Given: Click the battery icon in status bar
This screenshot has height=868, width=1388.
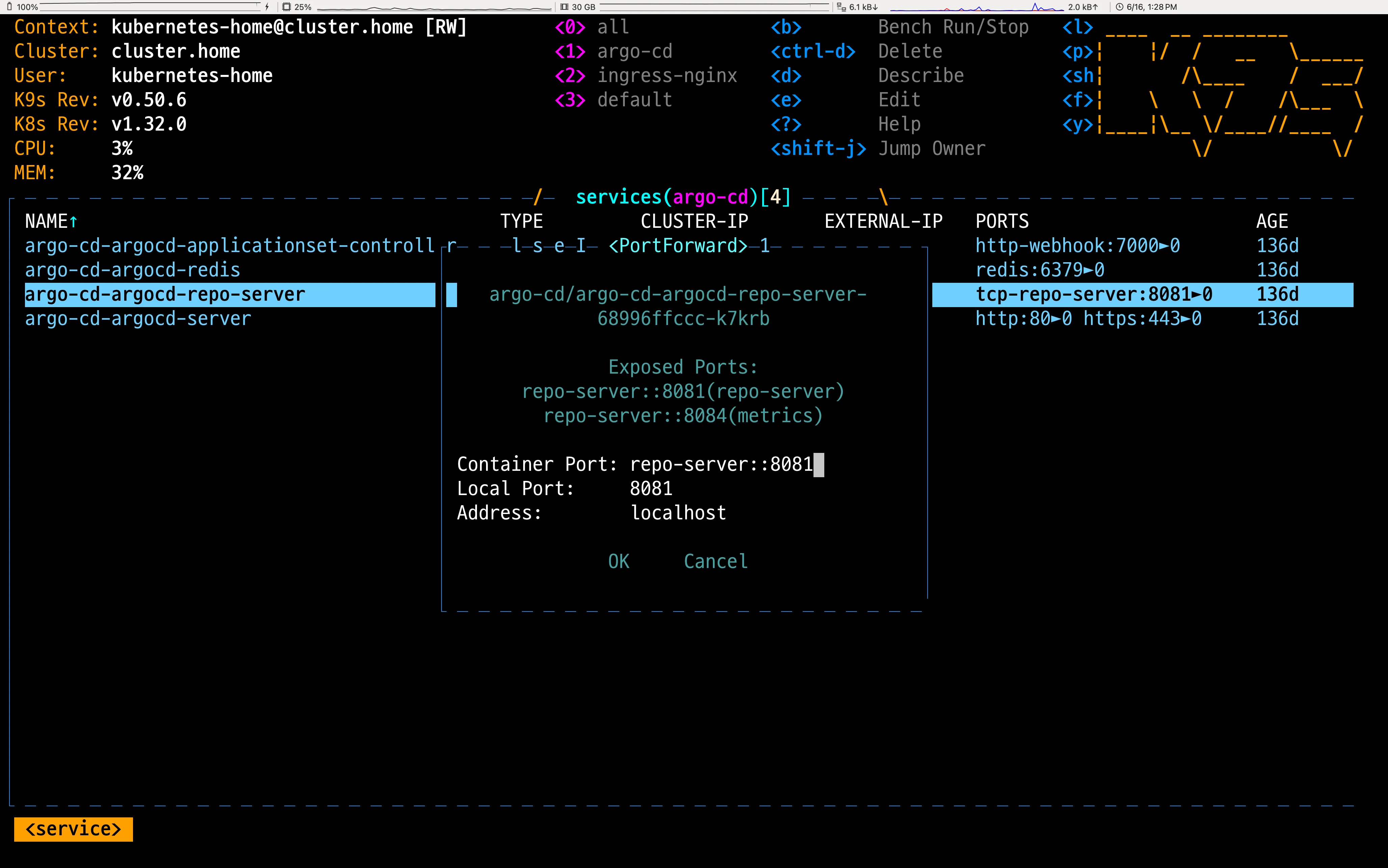Looking at the screenshot, I should click(x=9, y=7).
